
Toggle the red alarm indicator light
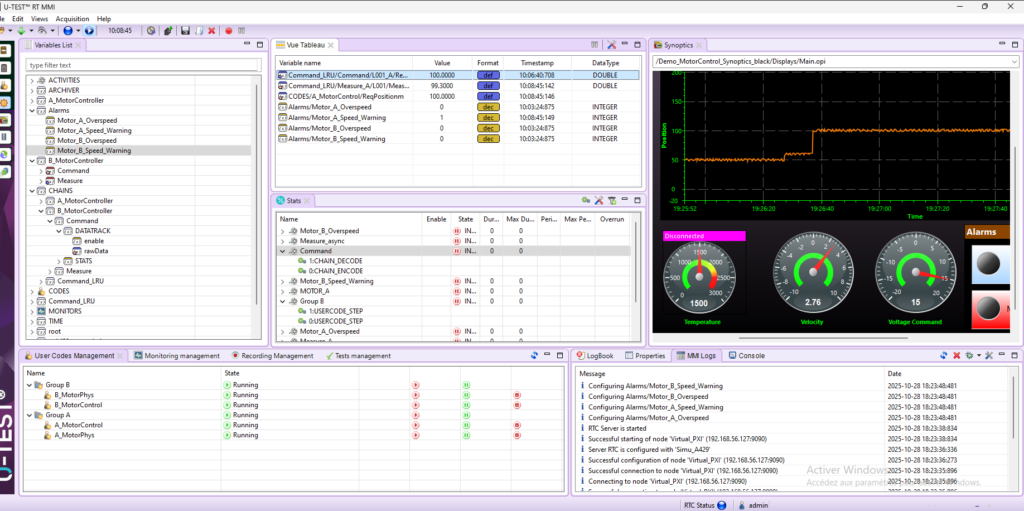pyautogui.click(x=990, y=309)
